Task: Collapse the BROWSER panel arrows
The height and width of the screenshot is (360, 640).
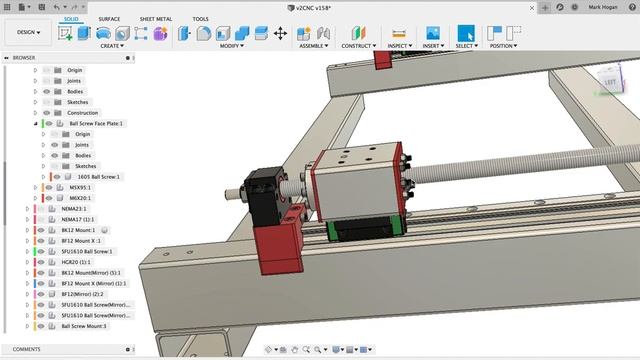Action: click(7, 58)
